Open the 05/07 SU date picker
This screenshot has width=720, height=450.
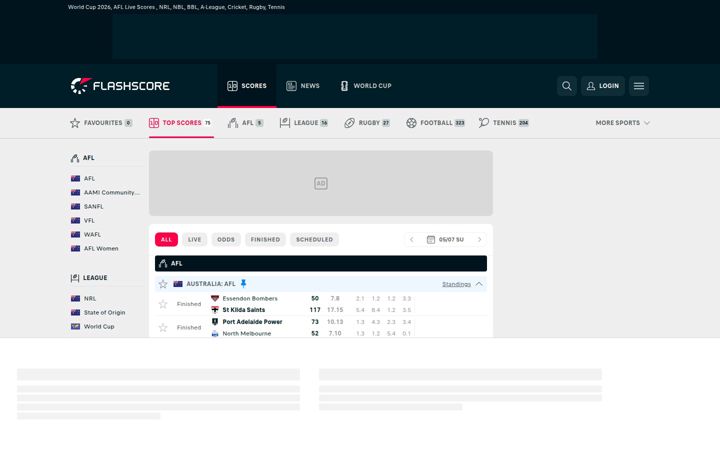pos(445,240)
